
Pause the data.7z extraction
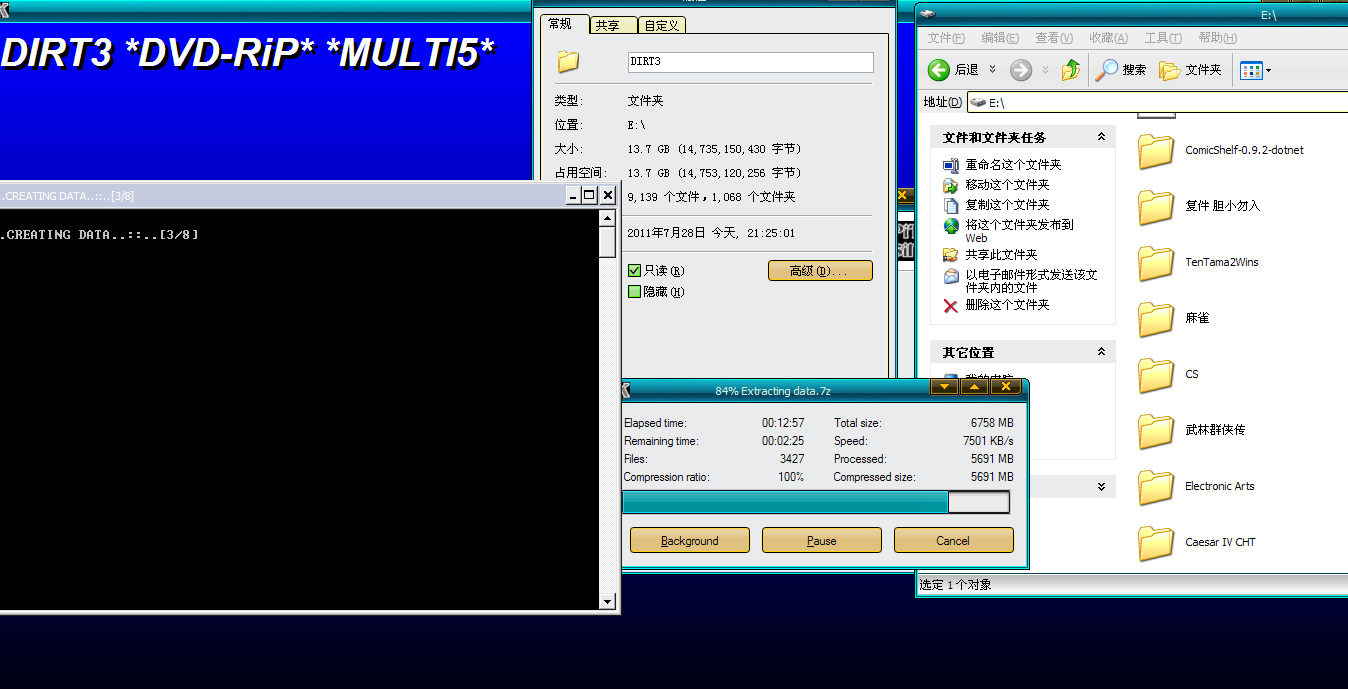(x=822, y=541)
